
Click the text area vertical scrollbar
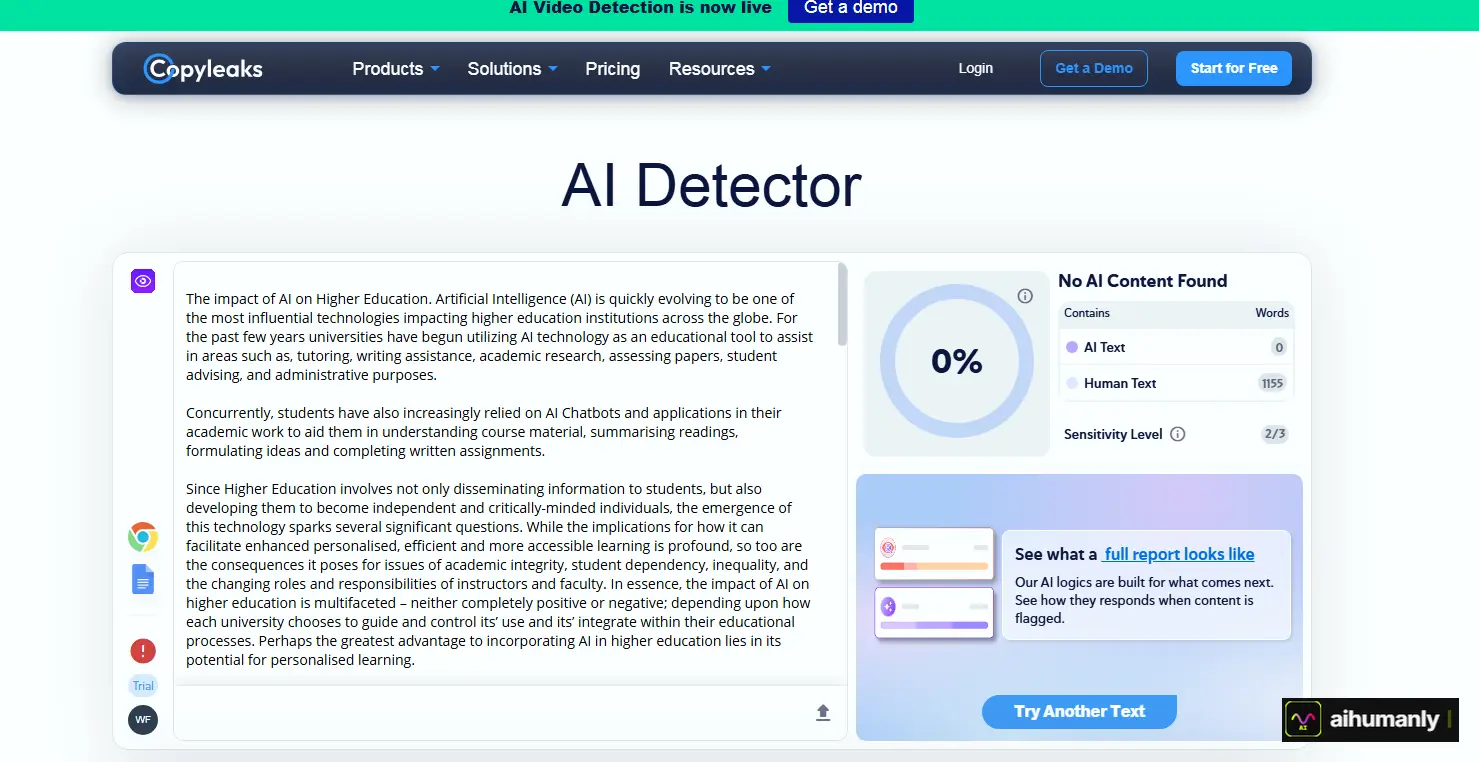(x=843, y=305)
